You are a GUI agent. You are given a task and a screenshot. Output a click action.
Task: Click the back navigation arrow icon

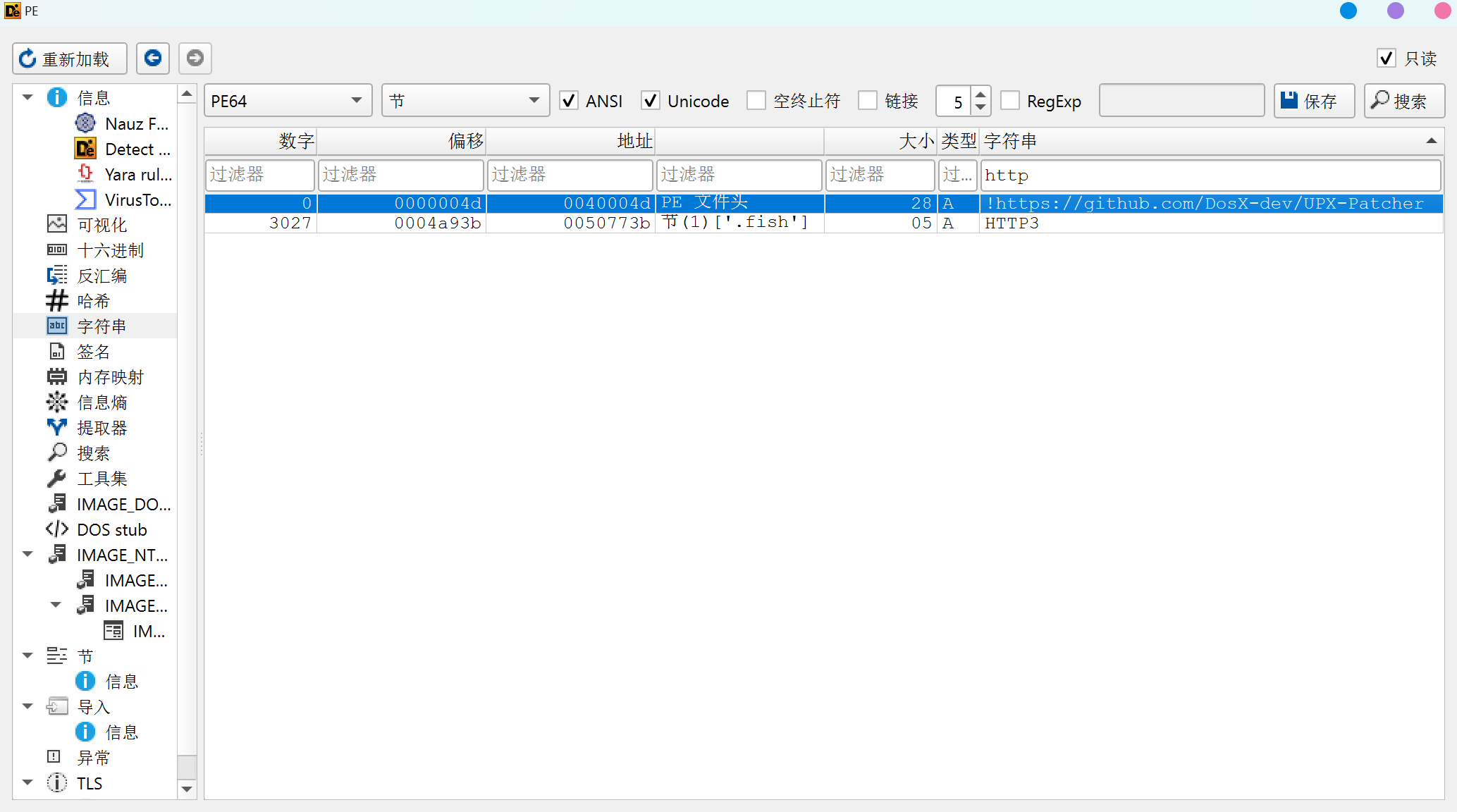[x=152, y=58]
